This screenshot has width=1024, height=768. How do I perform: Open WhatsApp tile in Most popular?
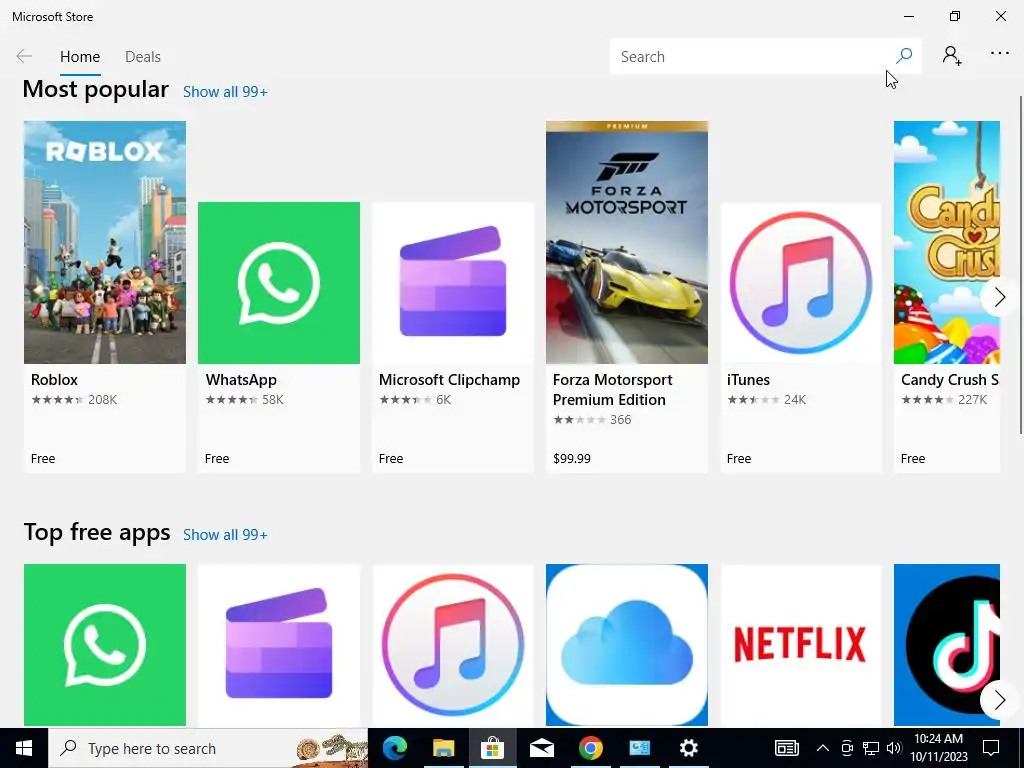point(279,283)
